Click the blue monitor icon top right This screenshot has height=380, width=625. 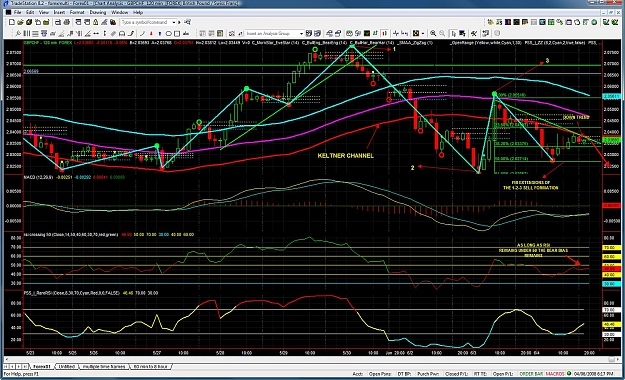point(542,22)
